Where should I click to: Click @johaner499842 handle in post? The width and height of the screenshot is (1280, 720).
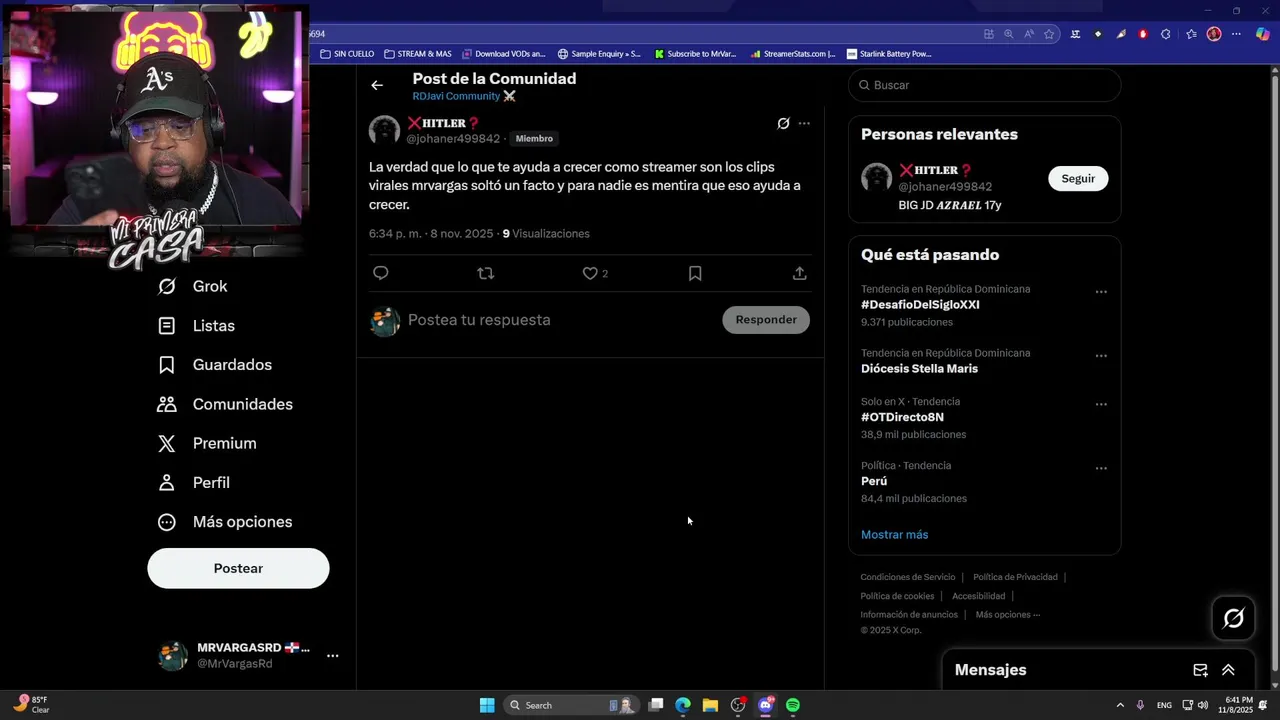453,139
